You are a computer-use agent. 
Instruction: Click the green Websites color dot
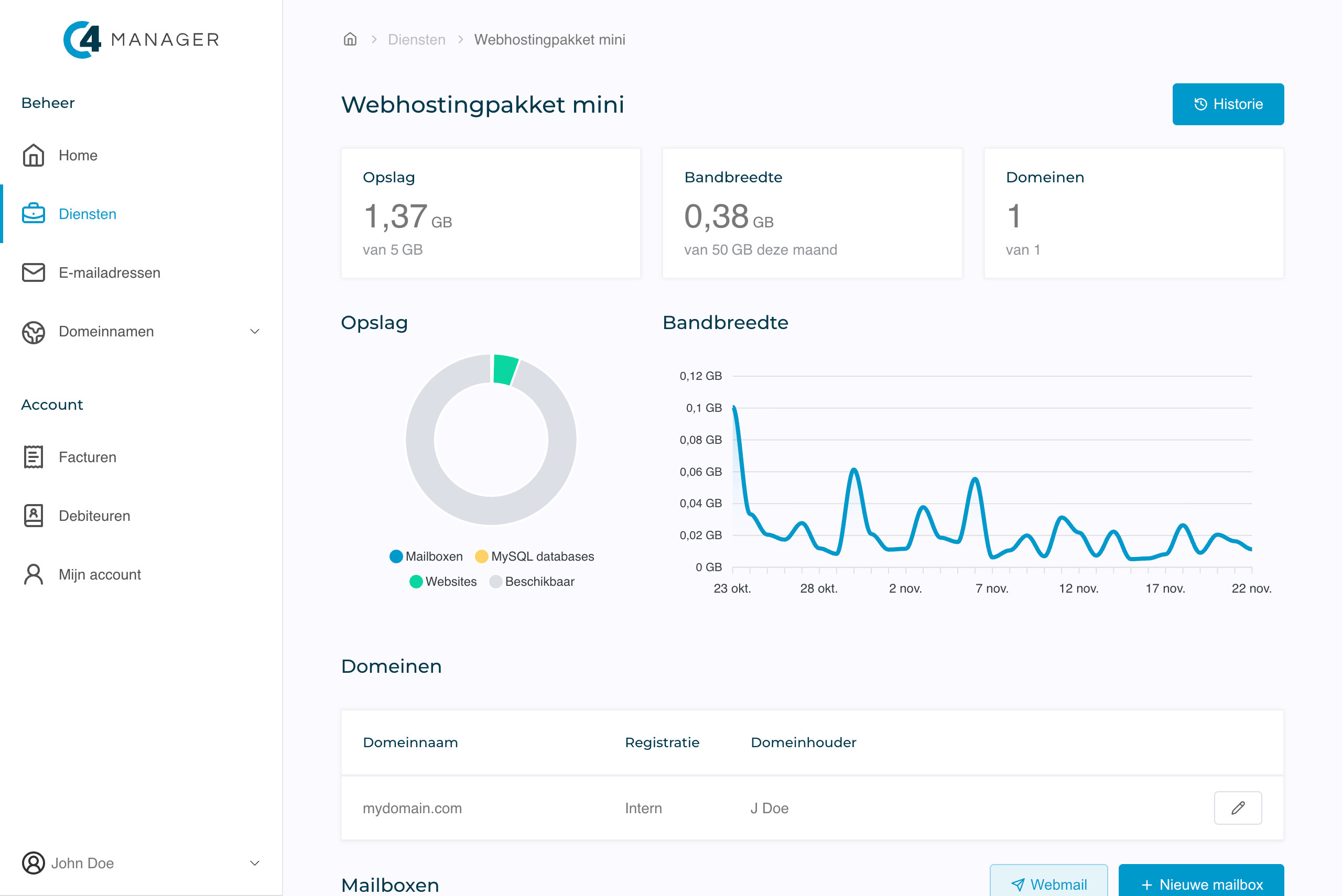(x=416, y=581)
